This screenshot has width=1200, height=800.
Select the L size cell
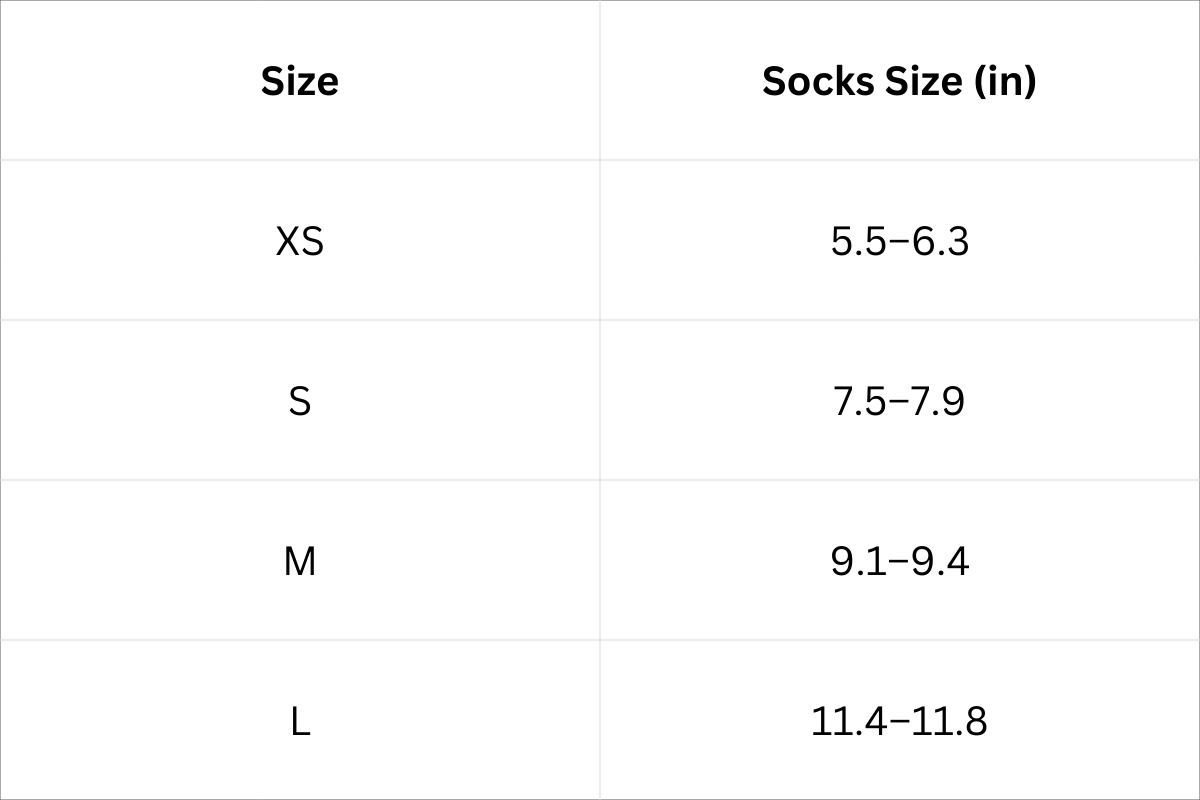pos(299,721)
